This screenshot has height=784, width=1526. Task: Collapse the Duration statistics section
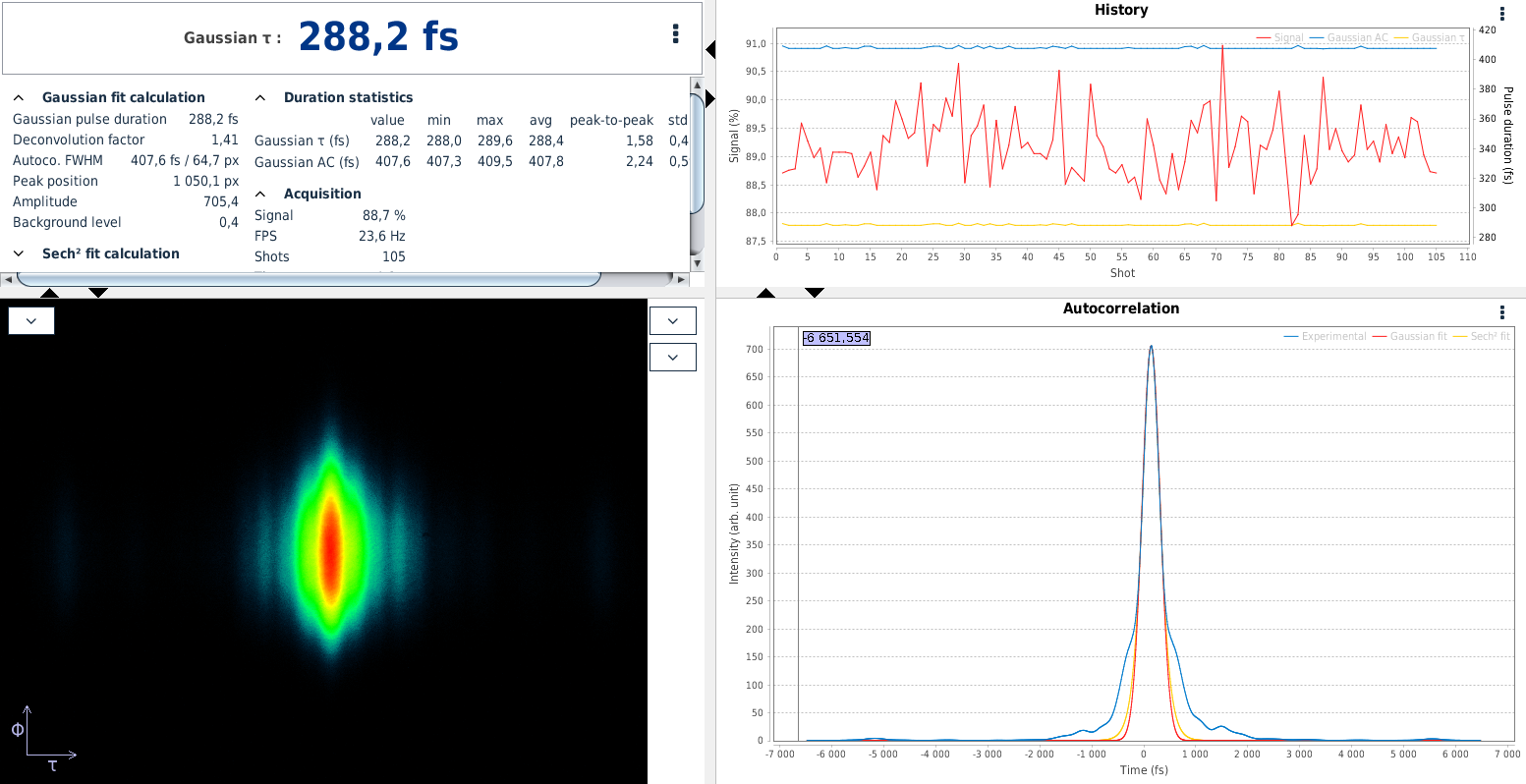click(x=260, y=97)
